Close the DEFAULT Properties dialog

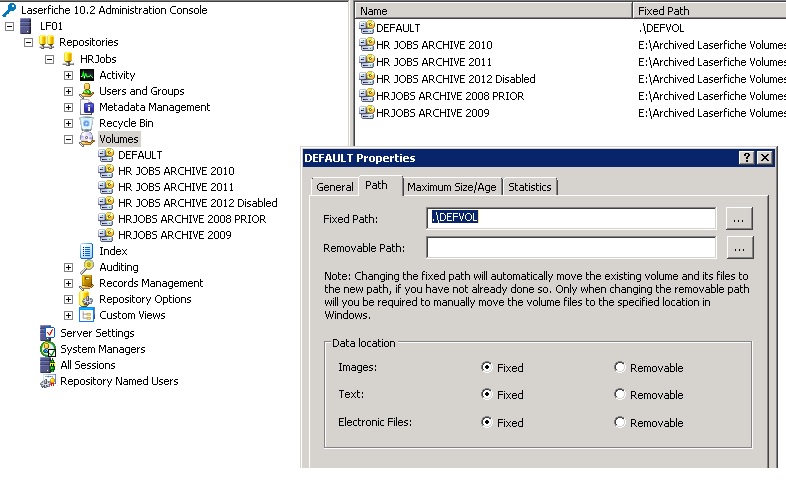point(764,158)
